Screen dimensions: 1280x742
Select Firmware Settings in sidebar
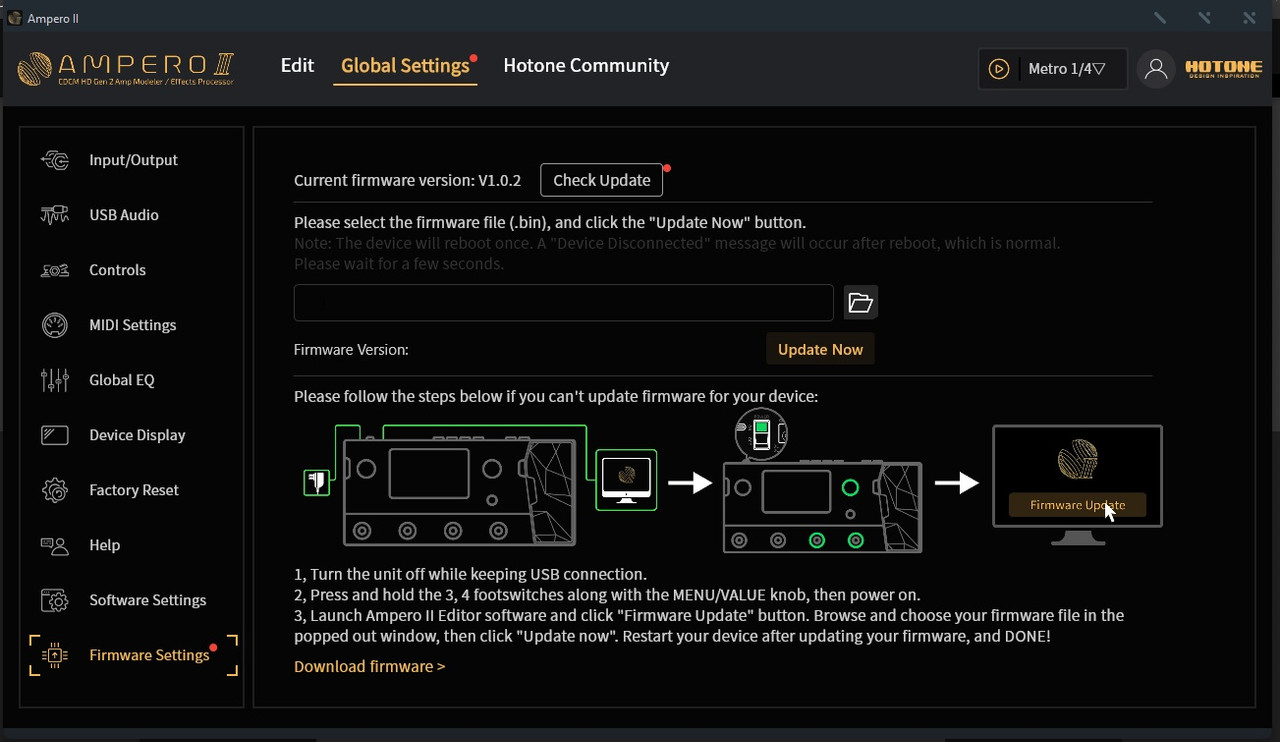tap(134, 655)
